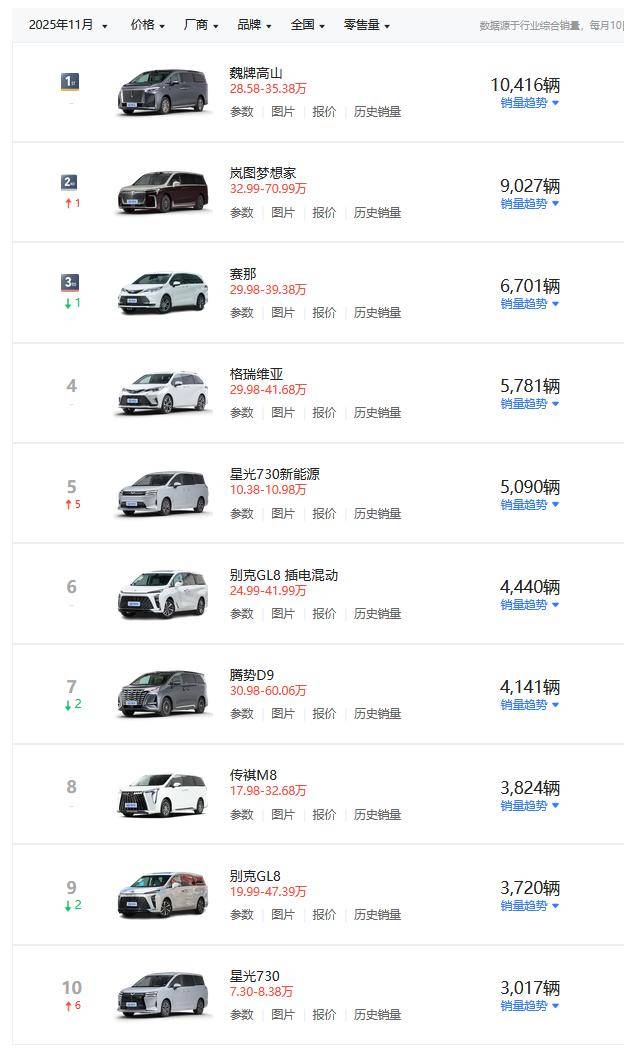Expand 销量趋势 for 传祺M8
624x1057 pixels.
pyautogui.click(x=529, y=805)
